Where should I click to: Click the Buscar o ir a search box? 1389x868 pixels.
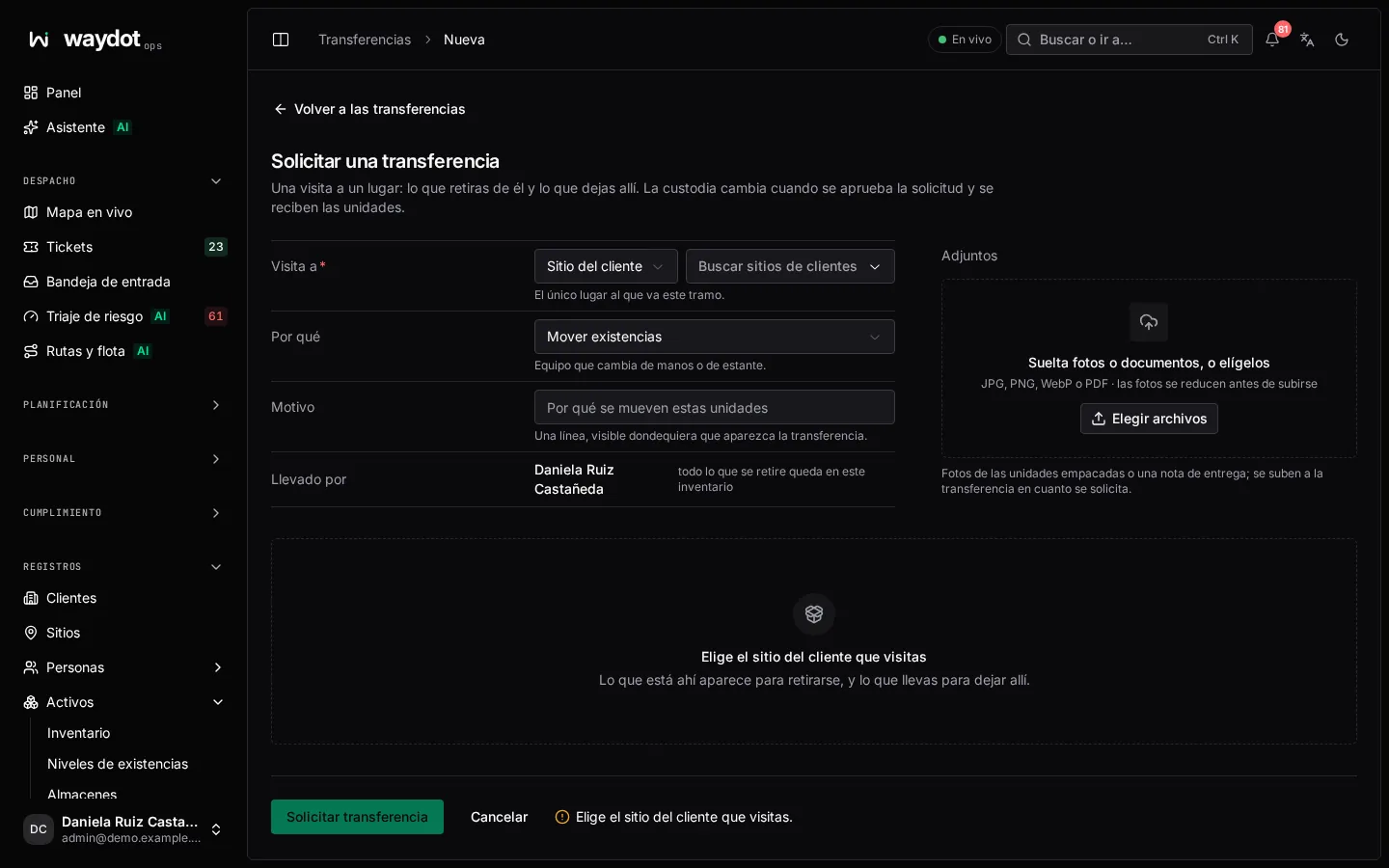(1129, 40)
